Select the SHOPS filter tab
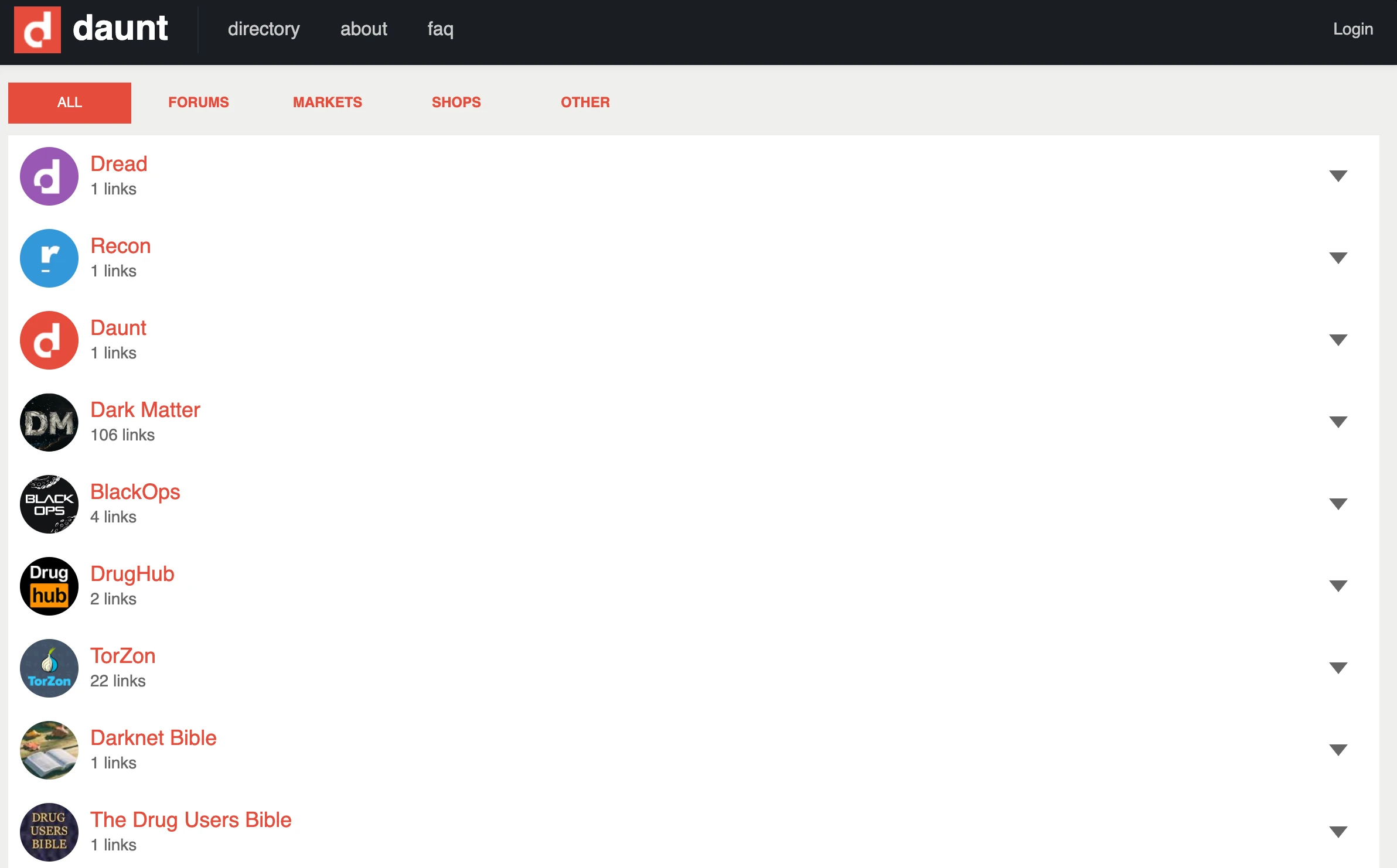Screen dimensions: 1397x868 coord(456,102)
